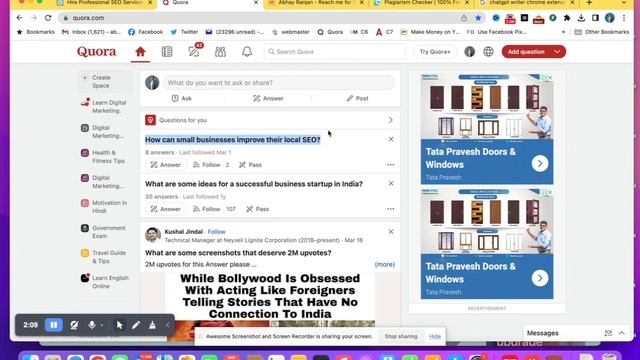Open Facebook bookmark
The image size is (640, 360).
(x=145, y=32)
